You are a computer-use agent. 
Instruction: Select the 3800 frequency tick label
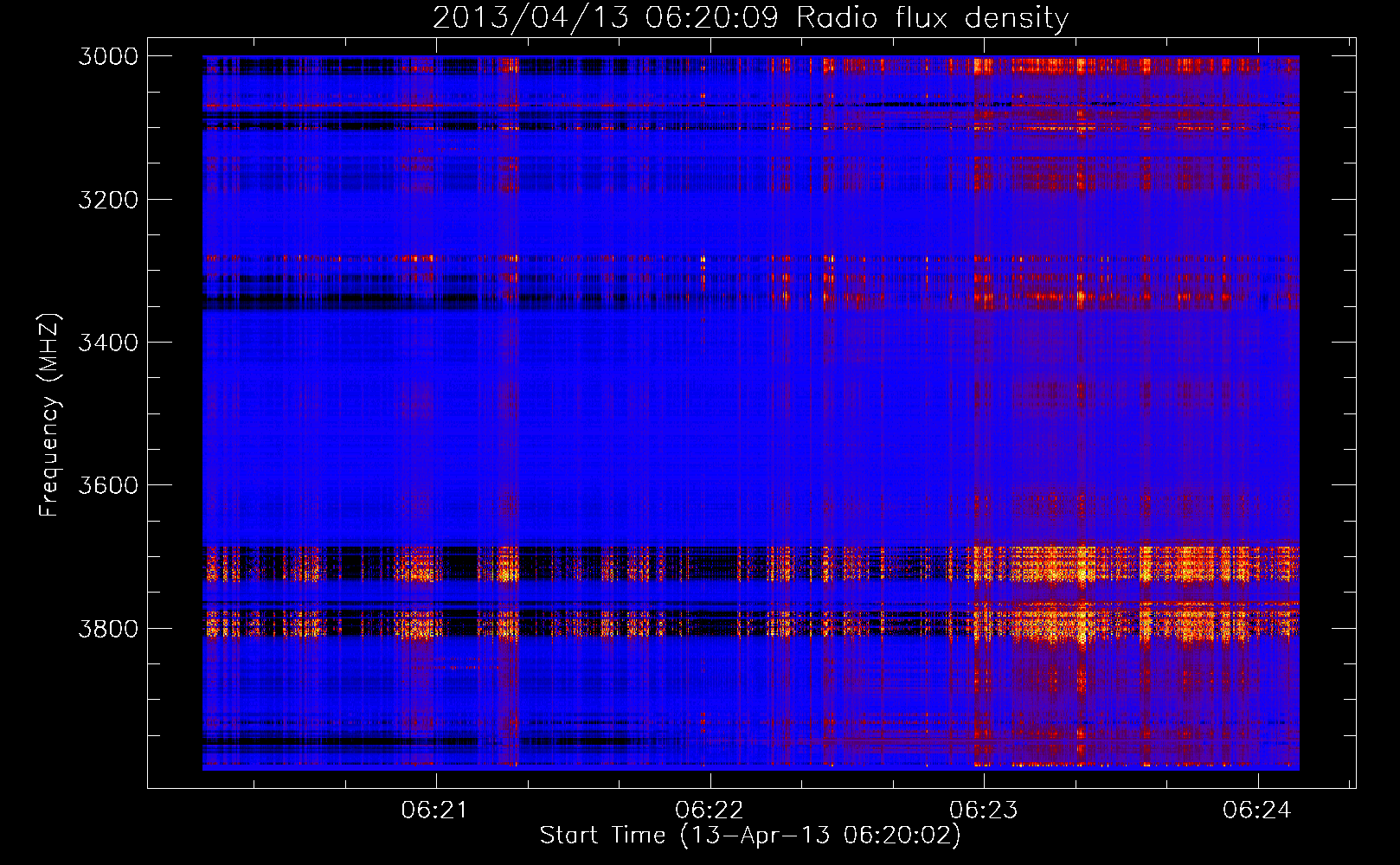pos(108,628)
